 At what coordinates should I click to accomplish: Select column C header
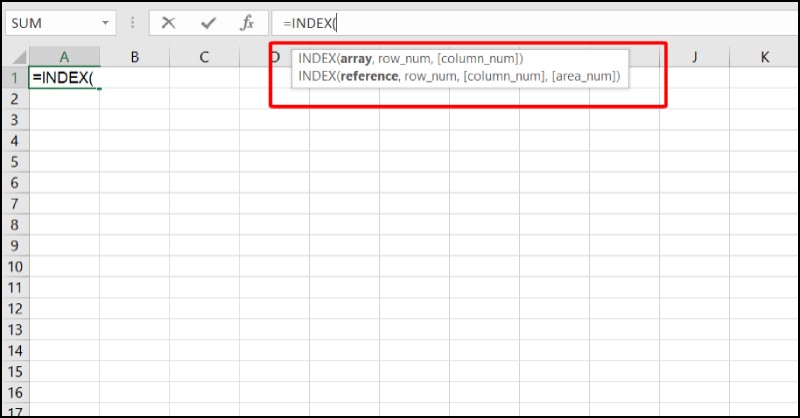(204, 58)
